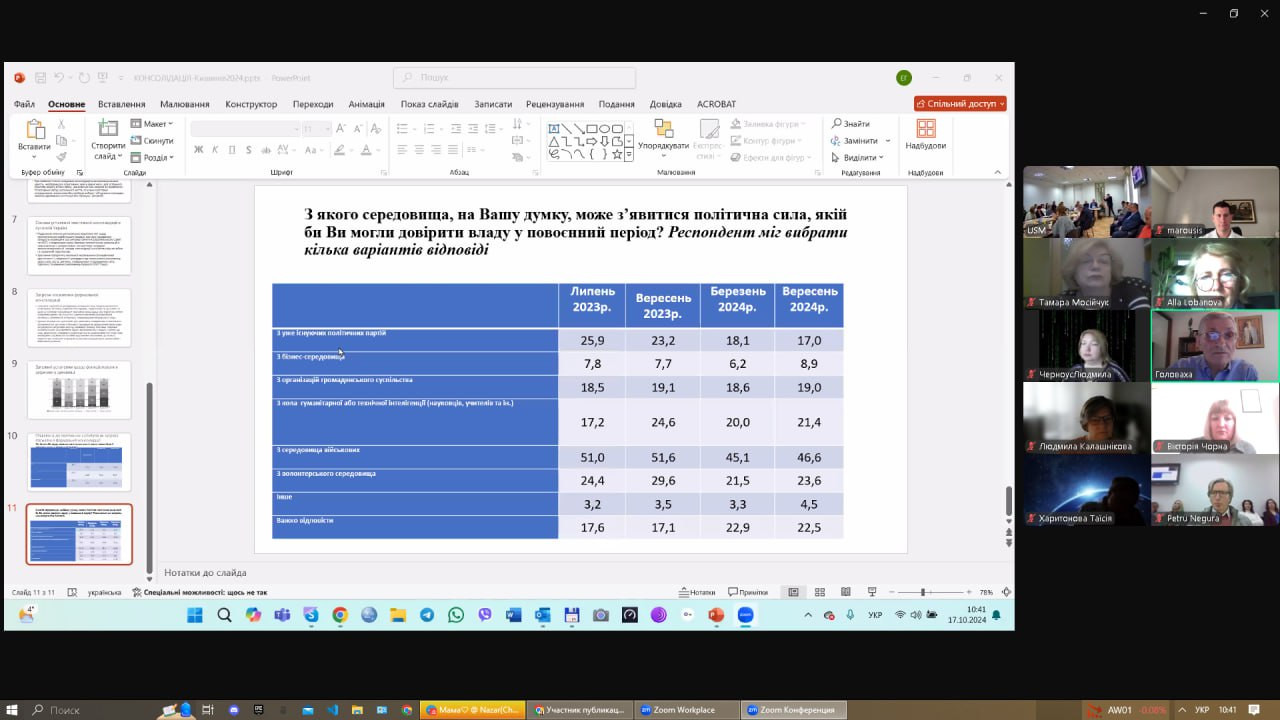The image size is (1280, 720).
Task: Open the Insert (Вставлення) ribbon tab
Action: 121,104
